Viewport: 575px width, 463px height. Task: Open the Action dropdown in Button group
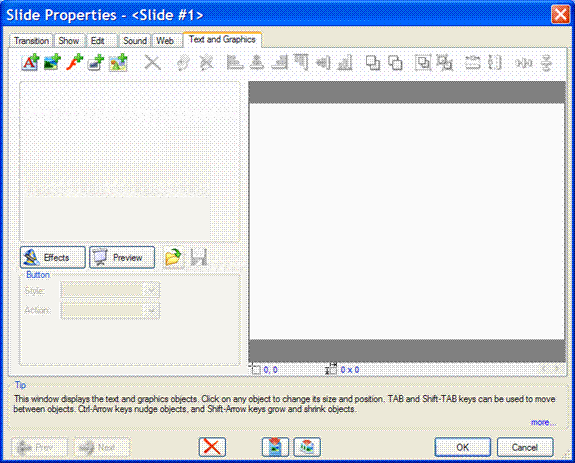[110, 310]
